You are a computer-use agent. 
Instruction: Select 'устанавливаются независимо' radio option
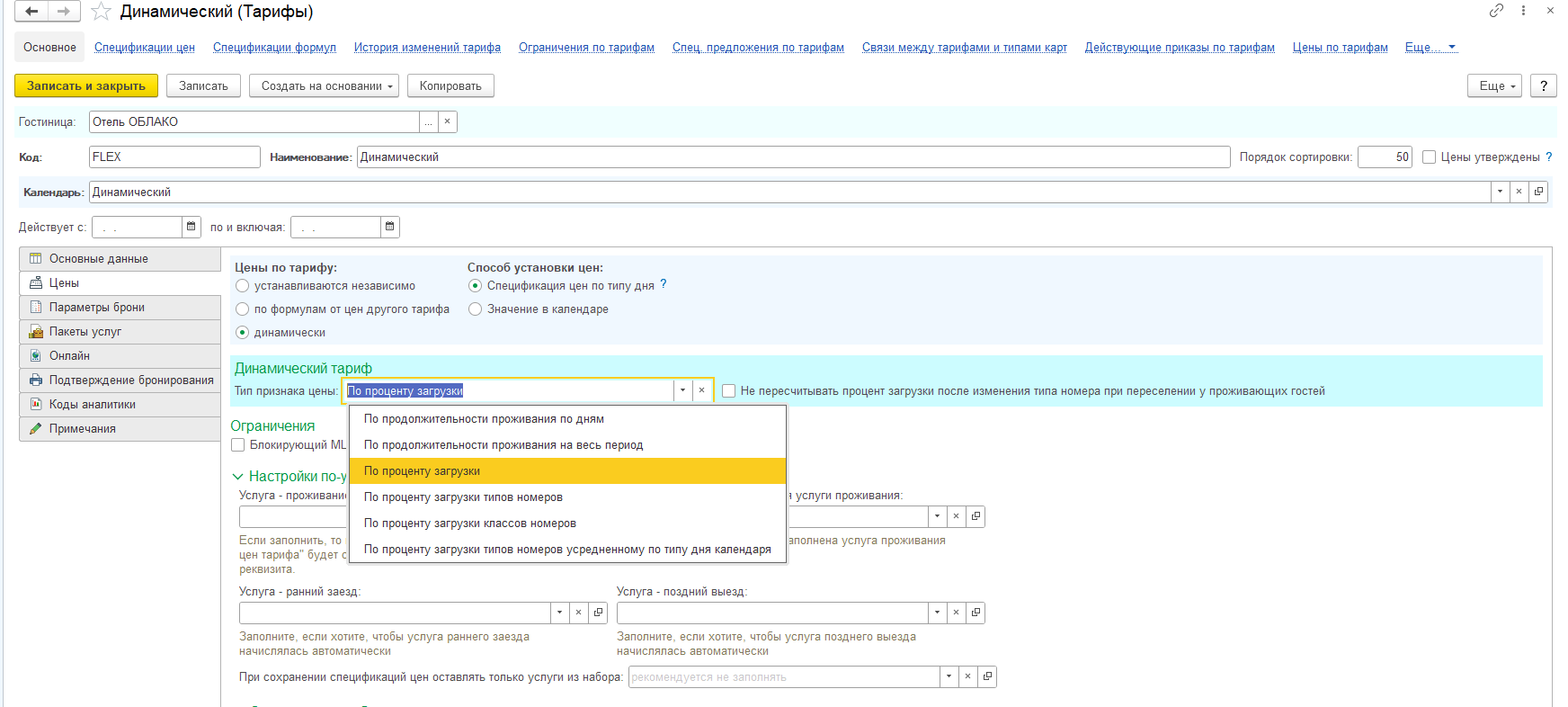click(242, 286)
